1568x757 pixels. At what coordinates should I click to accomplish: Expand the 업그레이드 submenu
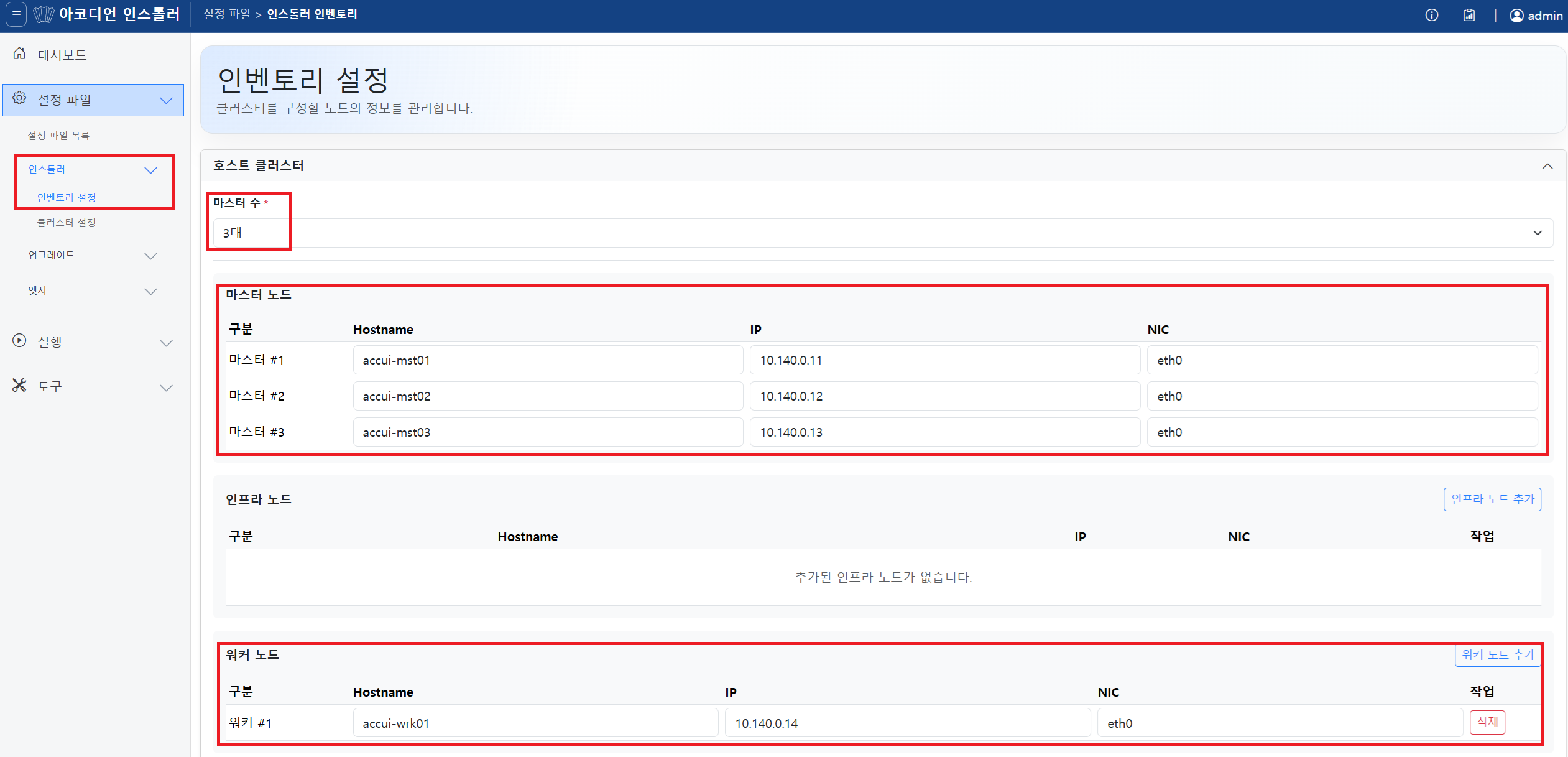pos(150,256)
